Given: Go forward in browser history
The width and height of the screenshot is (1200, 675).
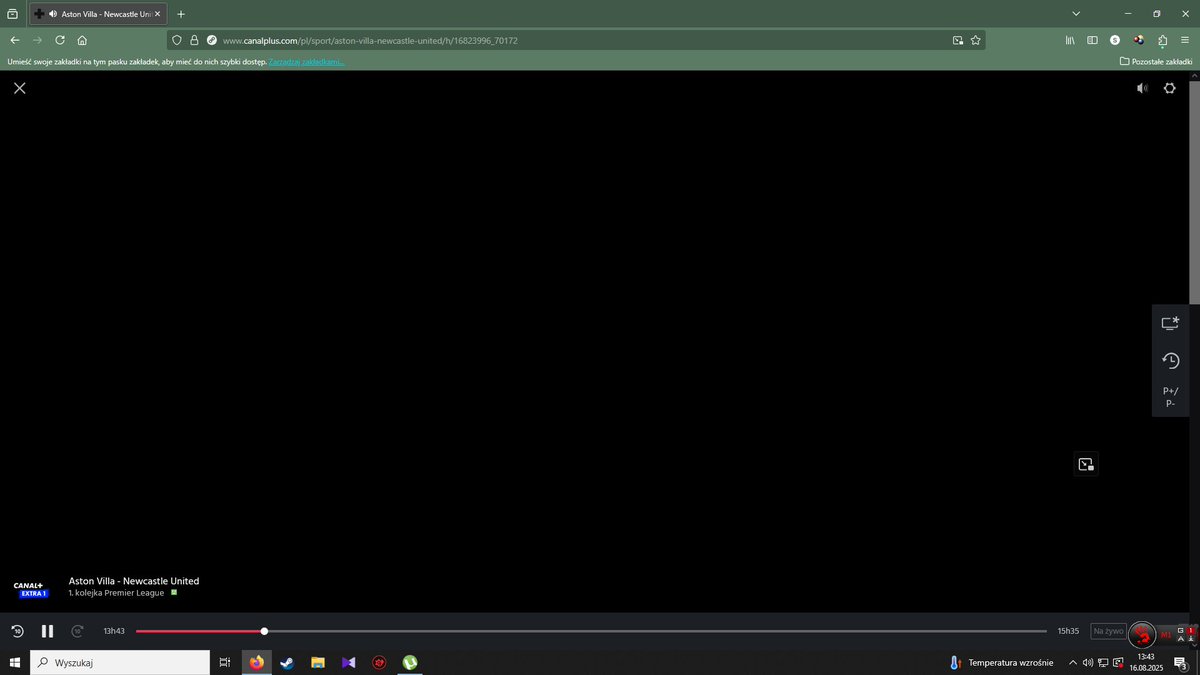Looking at the screenshot, I should point(37,40).
